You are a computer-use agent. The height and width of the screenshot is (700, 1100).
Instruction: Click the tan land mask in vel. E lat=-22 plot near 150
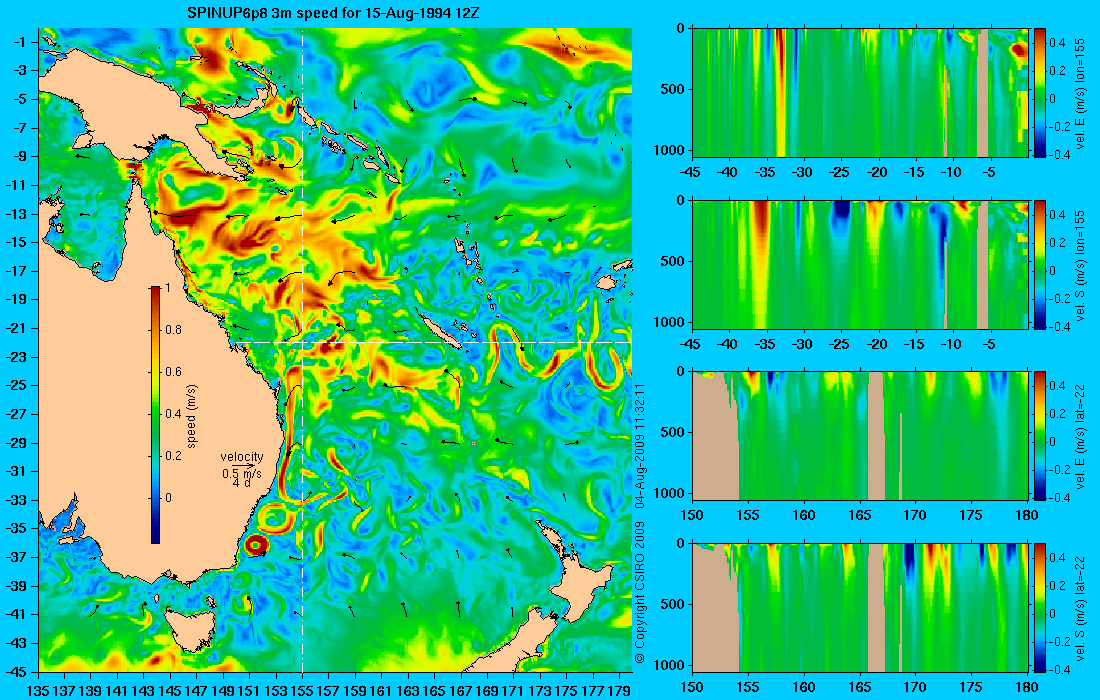(714, 438)
